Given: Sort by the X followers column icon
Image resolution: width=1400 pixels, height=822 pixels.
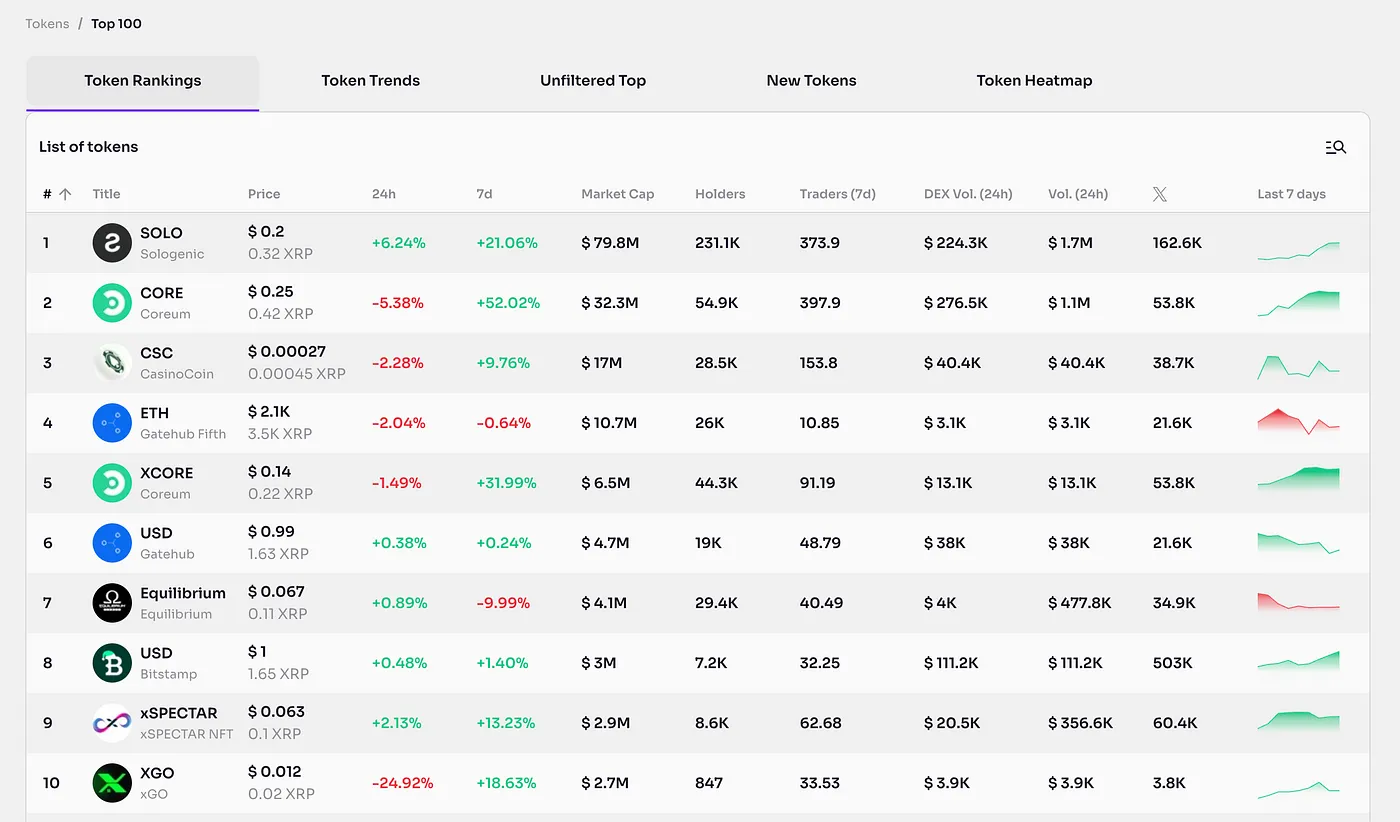Looking at the screenshot, I should click(x=1159, y=194).
